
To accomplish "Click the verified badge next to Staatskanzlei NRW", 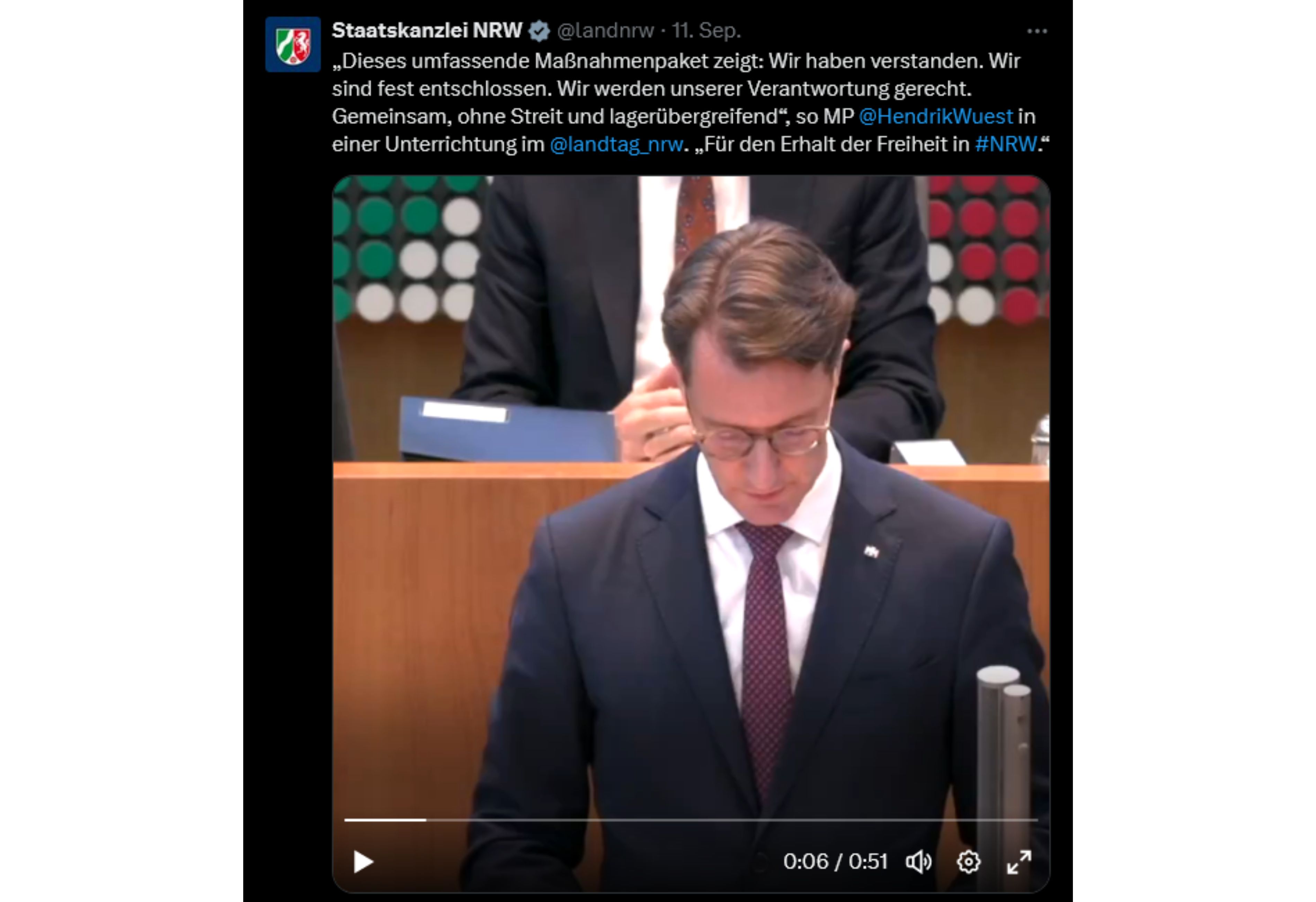I will tap(539, 30).
